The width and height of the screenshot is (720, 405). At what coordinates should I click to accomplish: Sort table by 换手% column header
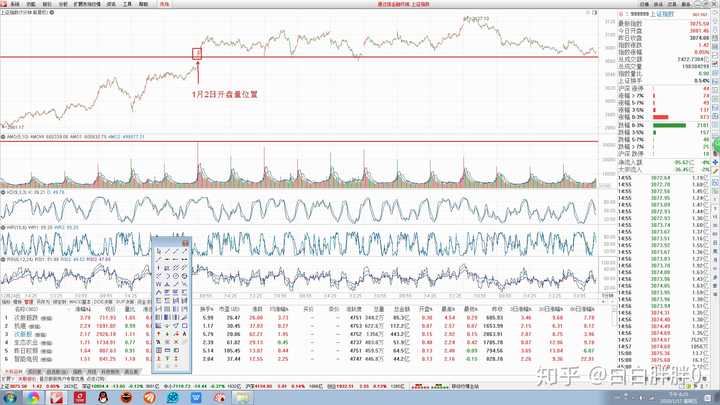pyautogui.click(x=207, y=309)
